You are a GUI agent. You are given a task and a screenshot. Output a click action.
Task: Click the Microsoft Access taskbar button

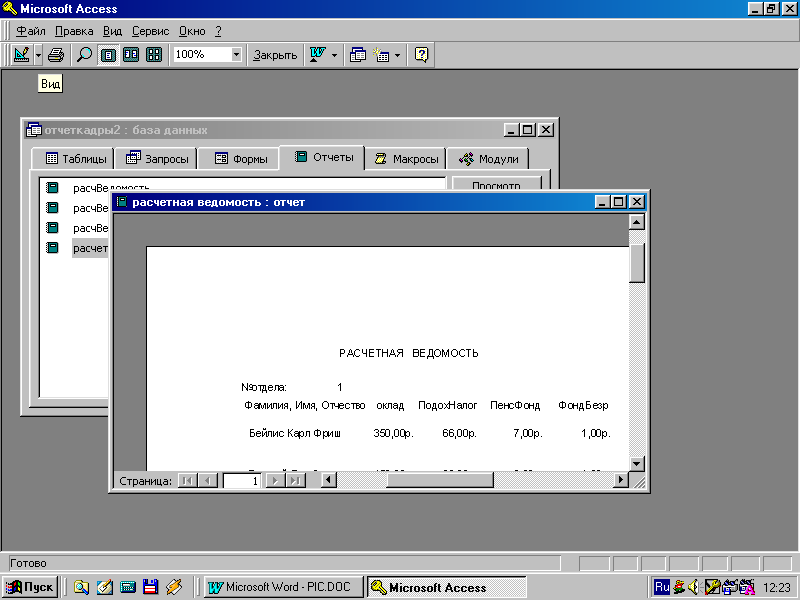click(446, 587)
